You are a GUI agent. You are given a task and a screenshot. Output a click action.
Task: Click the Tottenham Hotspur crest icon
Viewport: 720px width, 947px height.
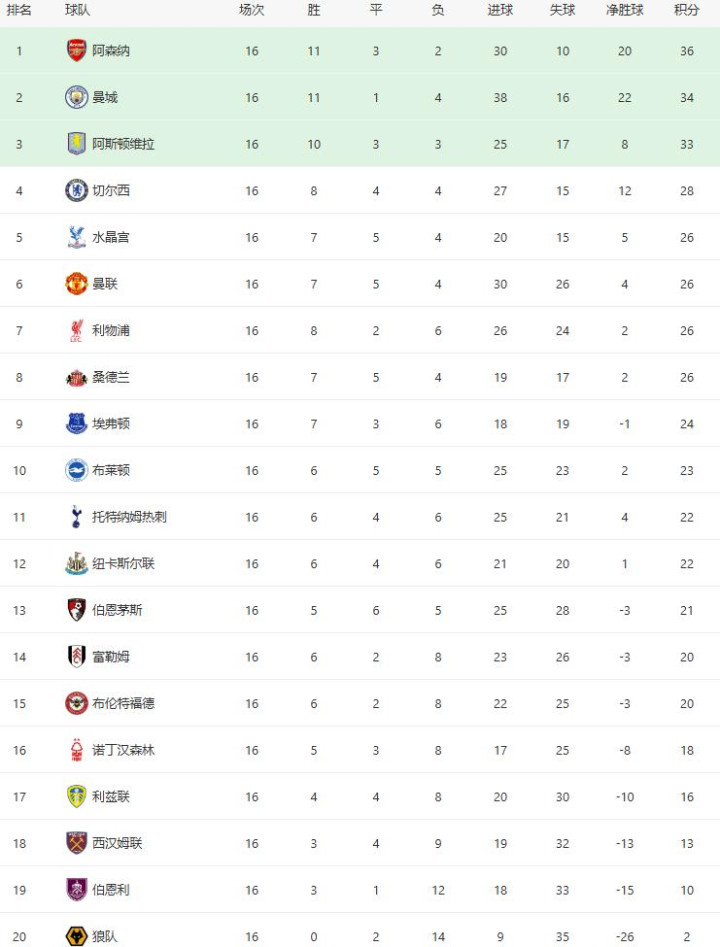(x=76, y=517)
